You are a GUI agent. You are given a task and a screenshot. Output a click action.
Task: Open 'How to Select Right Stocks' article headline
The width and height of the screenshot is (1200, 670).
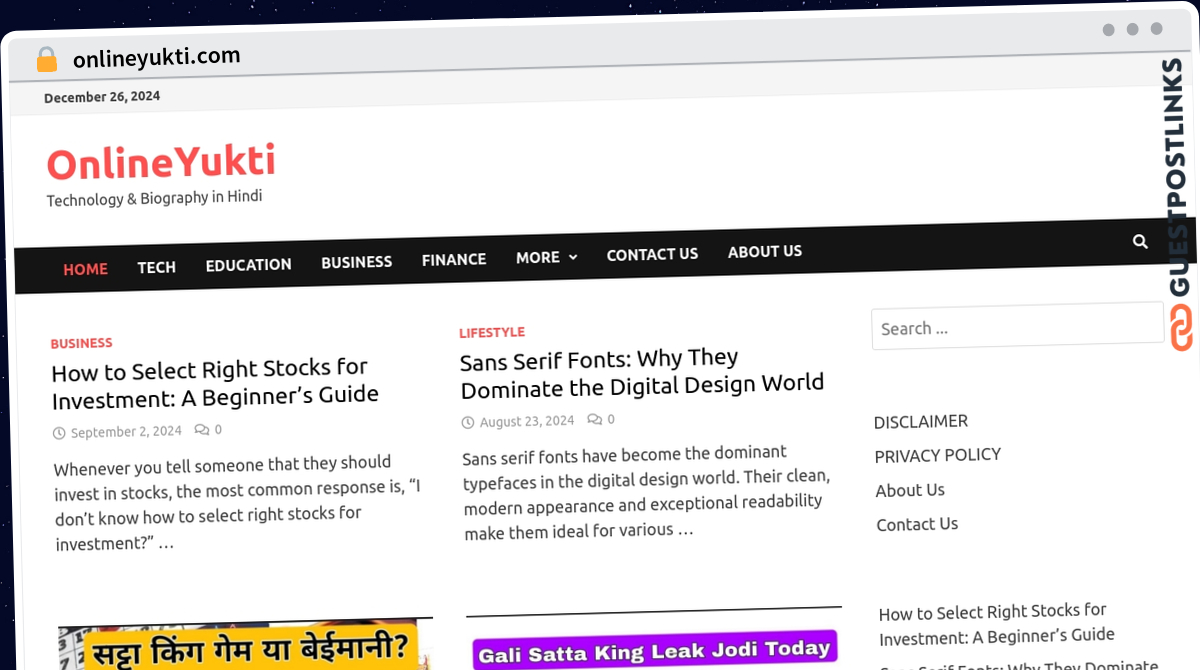[215, 382]
